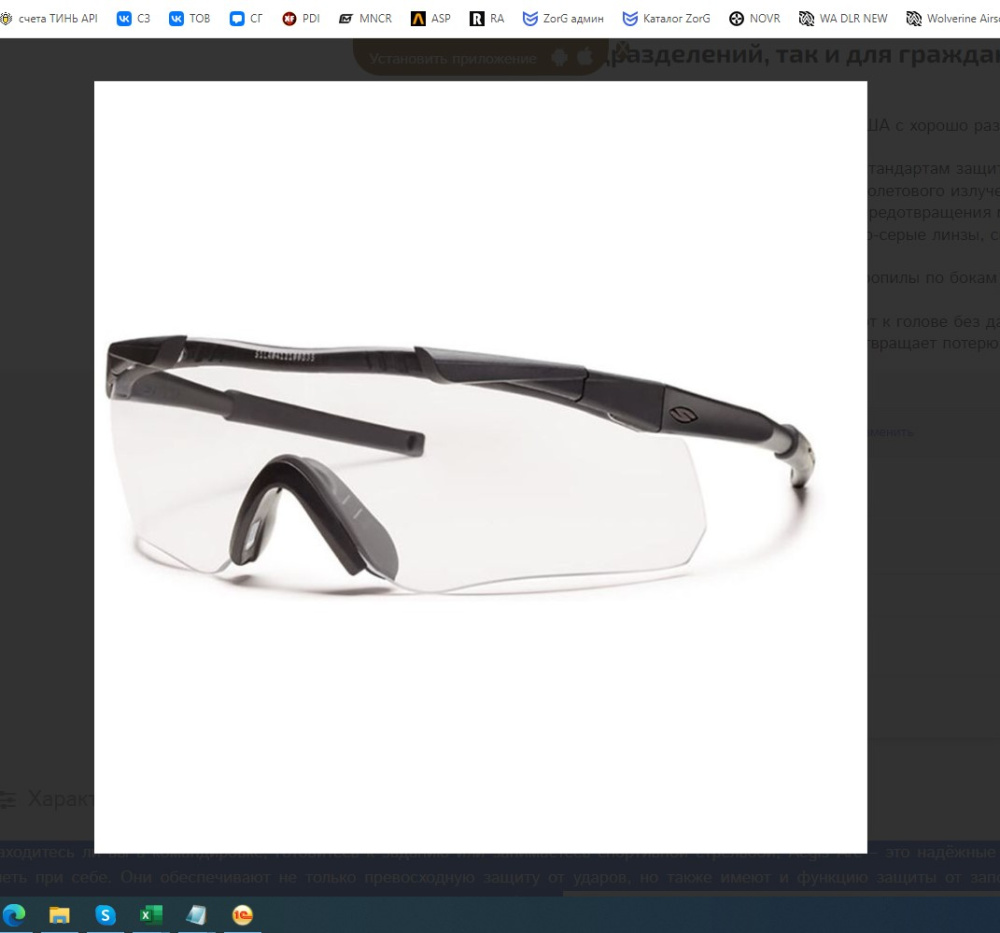Click the Apple icon in install banner

click(x=584, y=57)
